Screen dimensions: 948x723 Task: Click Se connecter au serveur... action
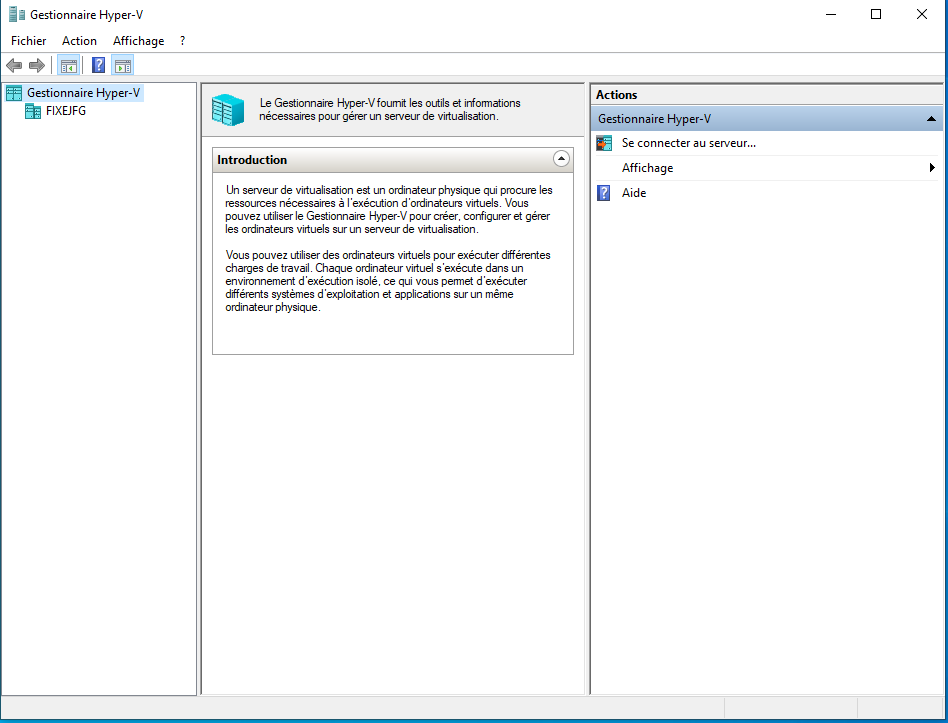[x=689, y=143]
